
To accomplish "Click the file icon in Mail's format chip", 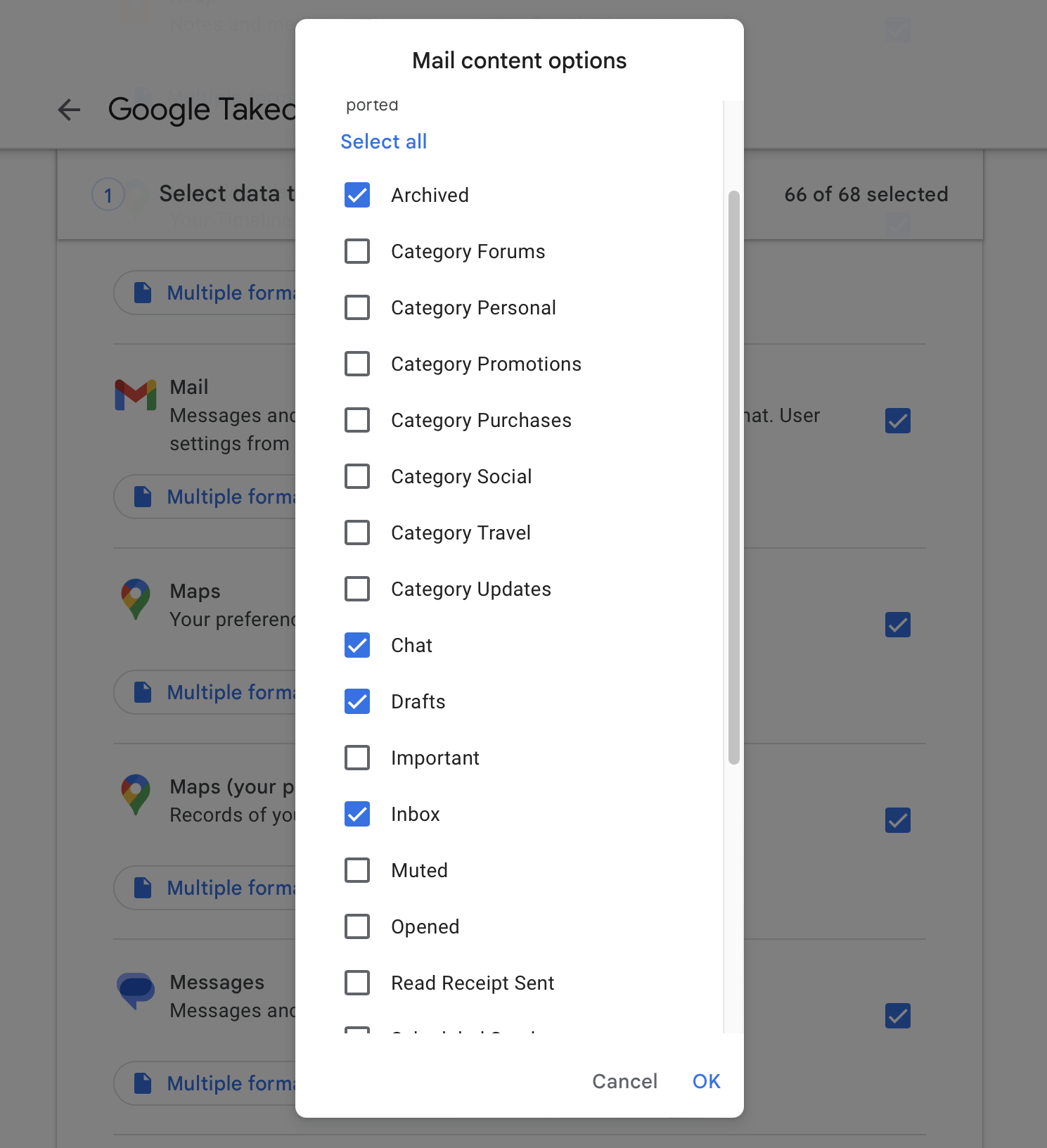I will click(x=143, y=497).
